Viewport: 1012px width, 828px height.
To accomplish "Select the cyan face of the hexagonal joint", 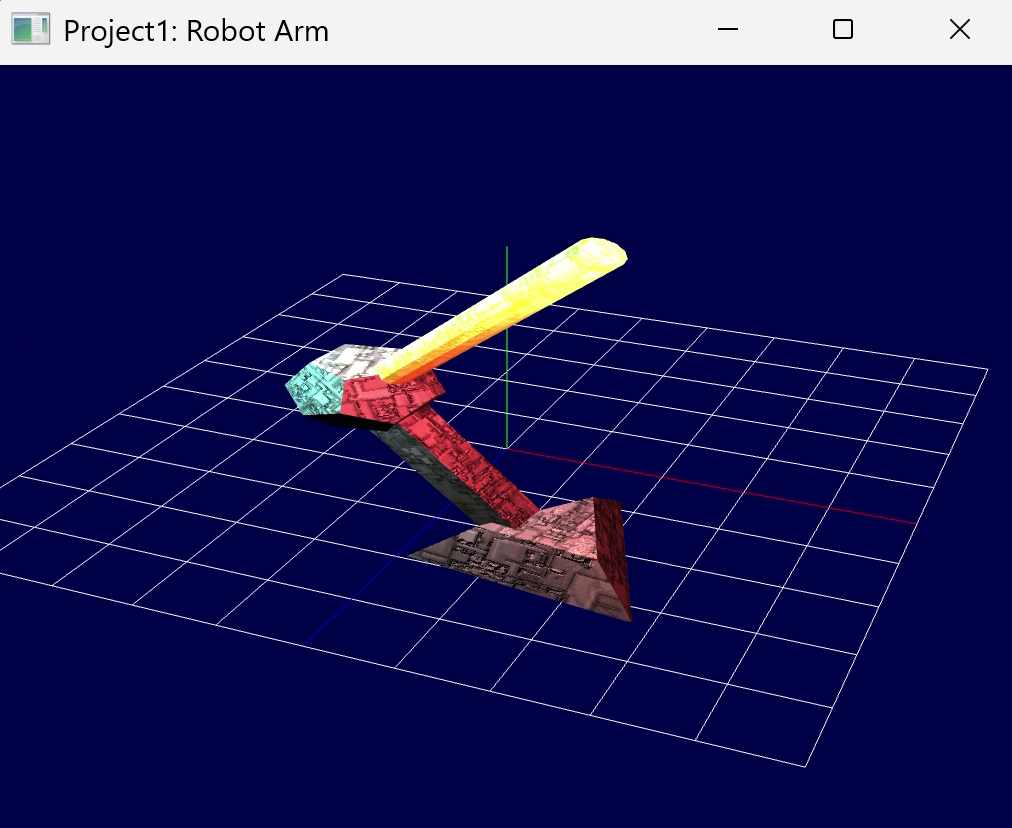I will tap(314, 391).
